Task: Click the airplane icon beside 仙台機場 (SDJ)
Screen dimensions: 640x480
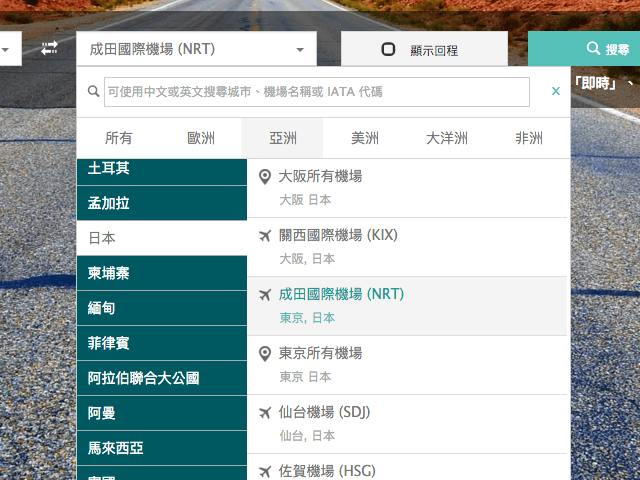Action: pos(265,413)
